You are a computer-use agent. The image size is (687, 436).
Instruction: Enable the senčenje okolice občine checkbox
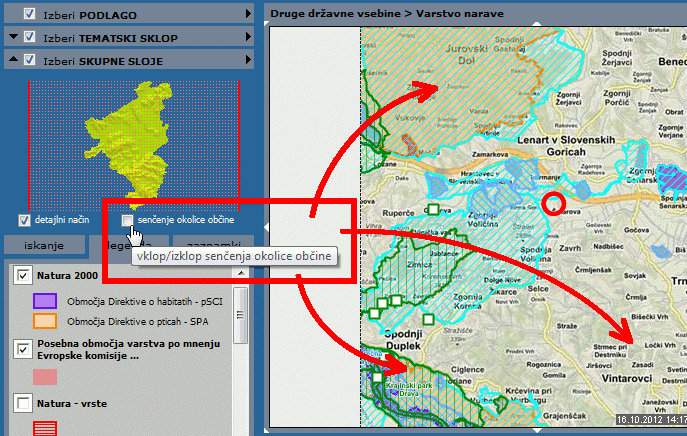point(127,219)
